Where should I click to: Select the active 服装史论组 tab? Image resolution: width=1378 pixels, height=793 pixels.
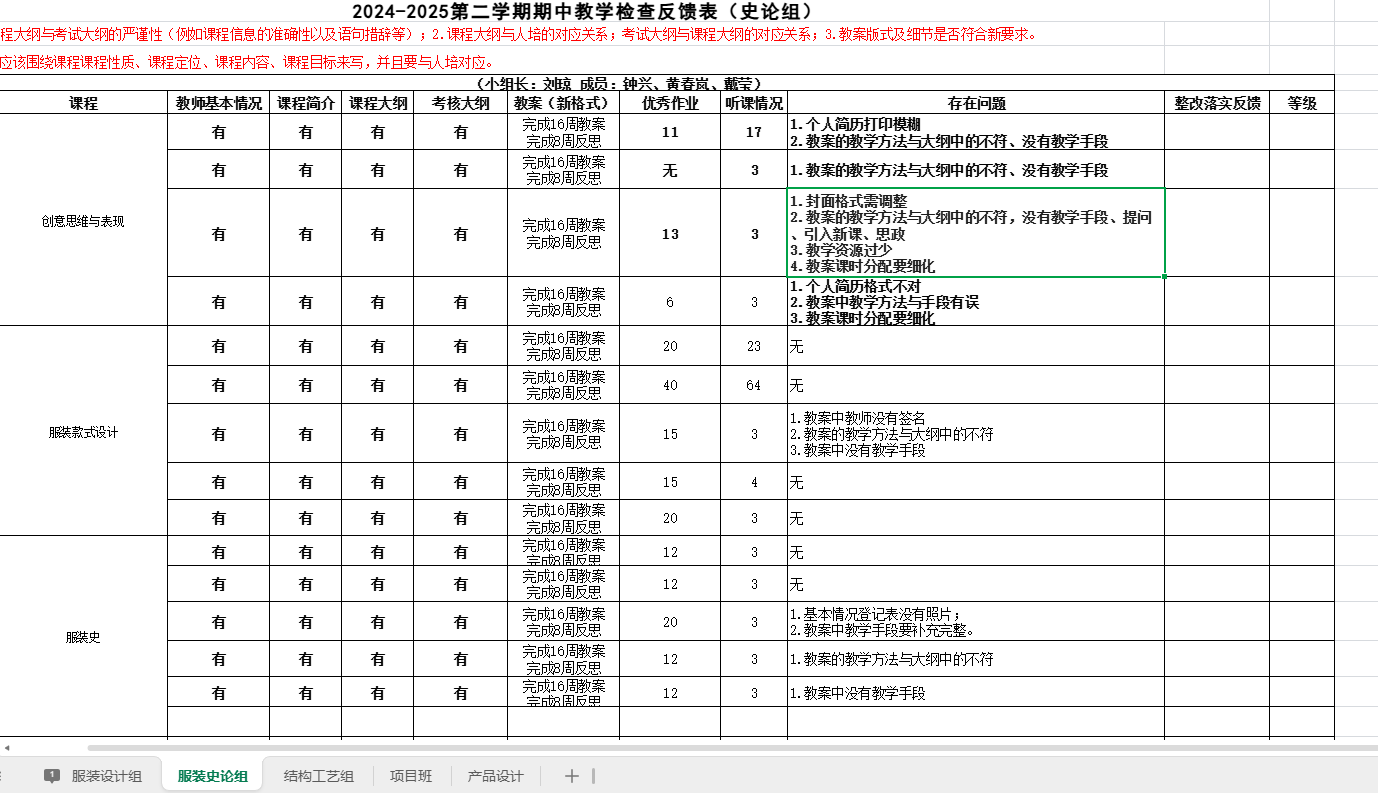click(x=212, y=776)
